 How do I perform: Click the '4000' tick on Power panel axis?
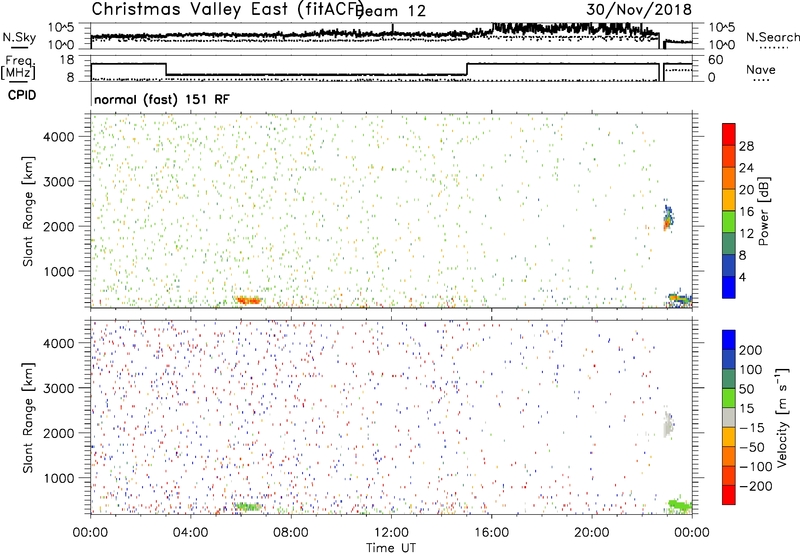(x=58, y=137)
